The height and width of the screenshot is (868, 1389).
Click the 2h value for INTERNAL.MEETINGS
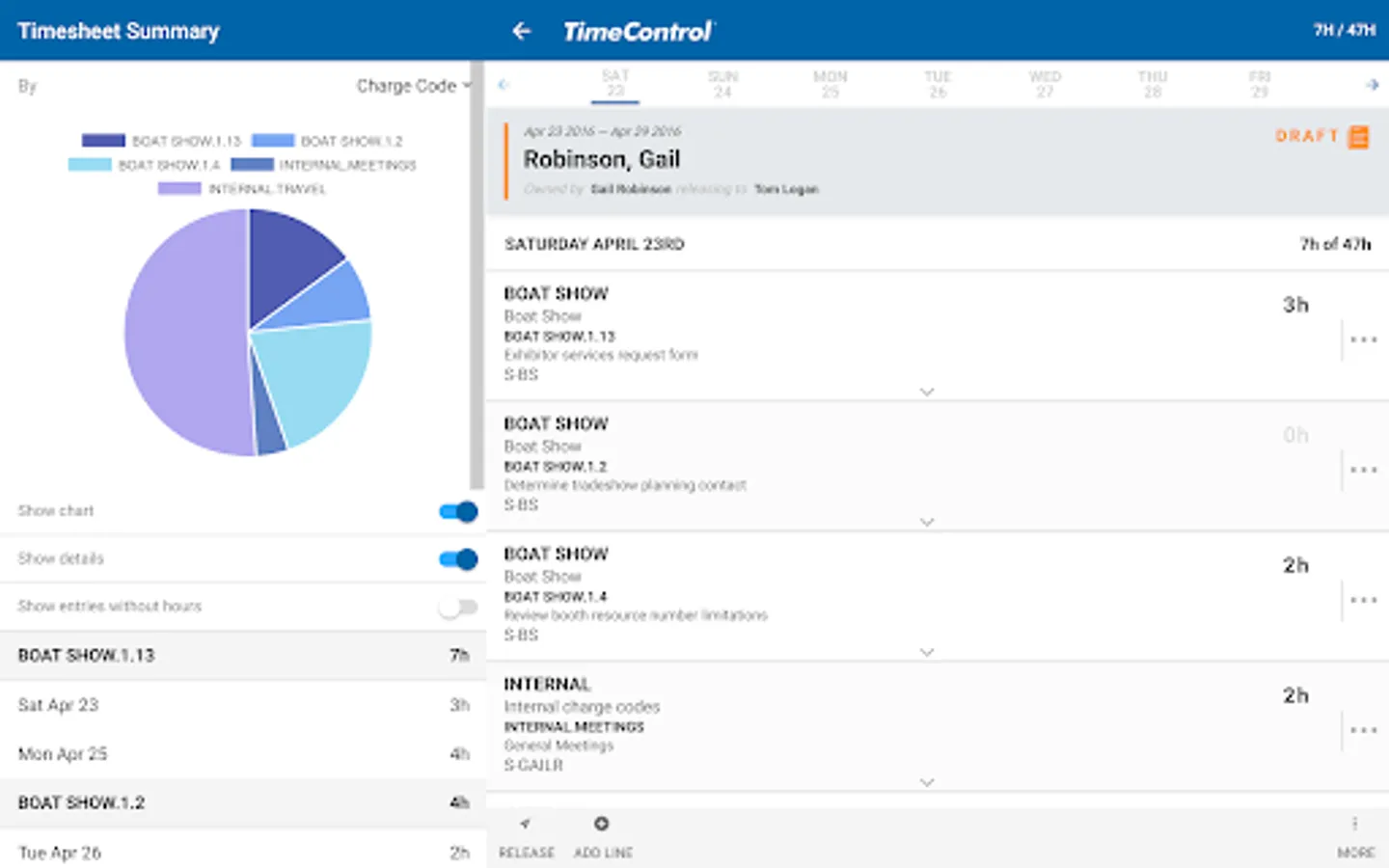pos(1295,696)
